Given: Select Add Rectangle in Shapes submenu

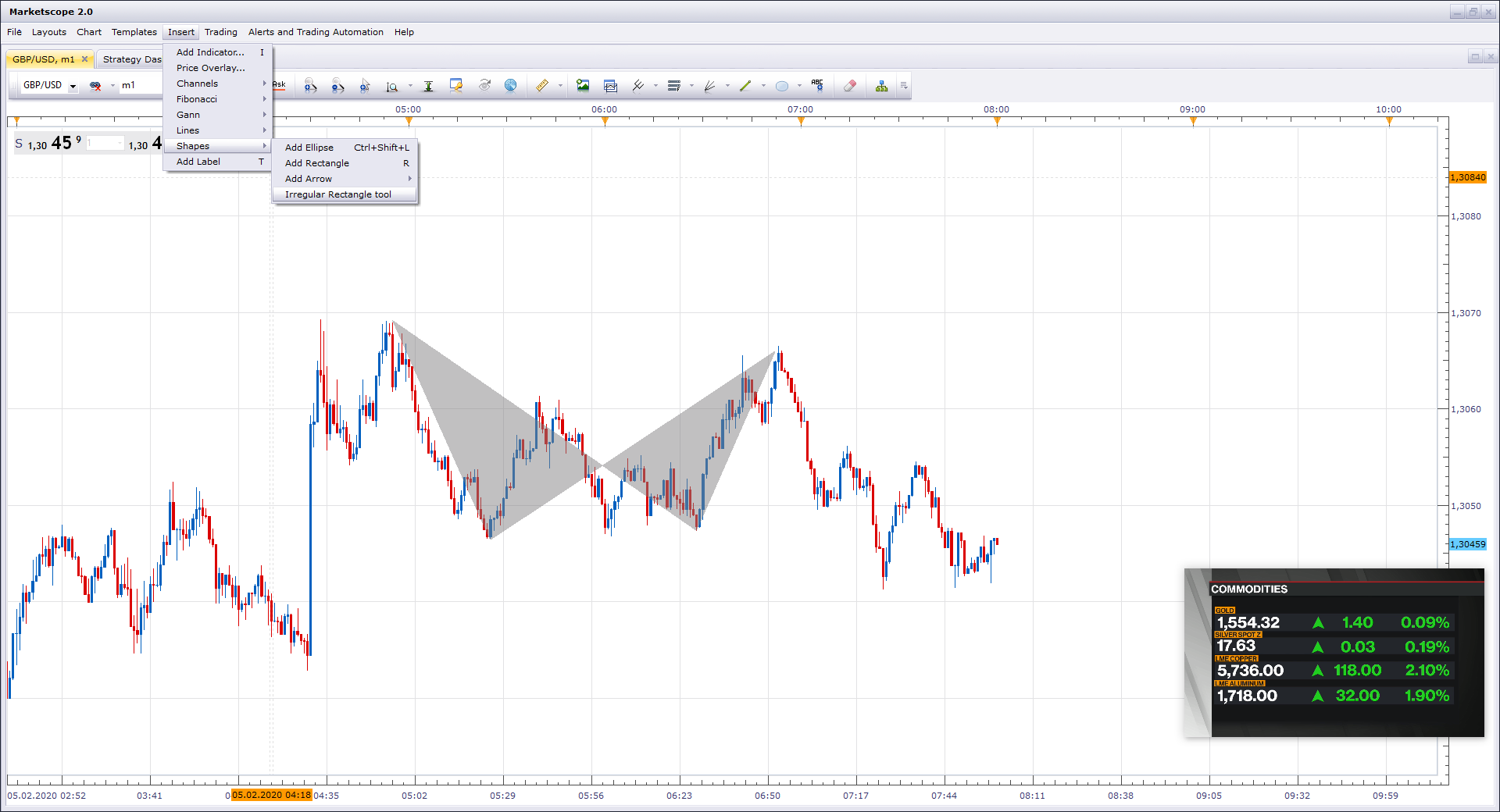Looking at the screenshot, I should (345, 163).
